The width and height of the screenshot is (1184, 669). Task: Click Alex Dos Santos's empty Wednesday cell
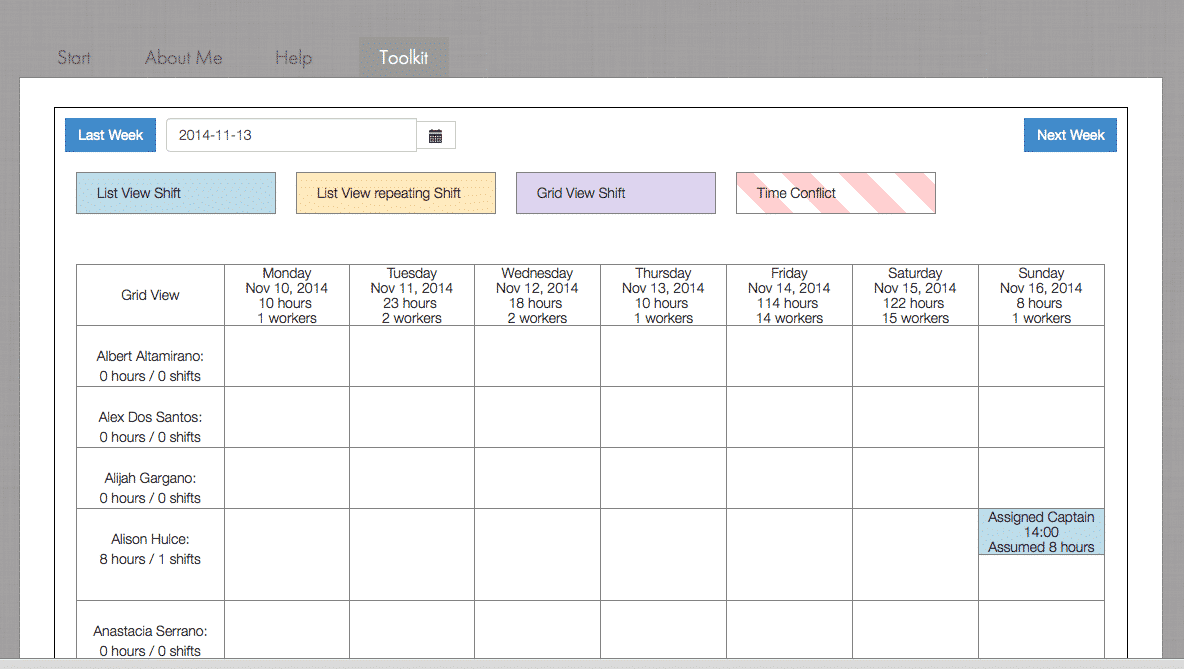click(537, 417)
